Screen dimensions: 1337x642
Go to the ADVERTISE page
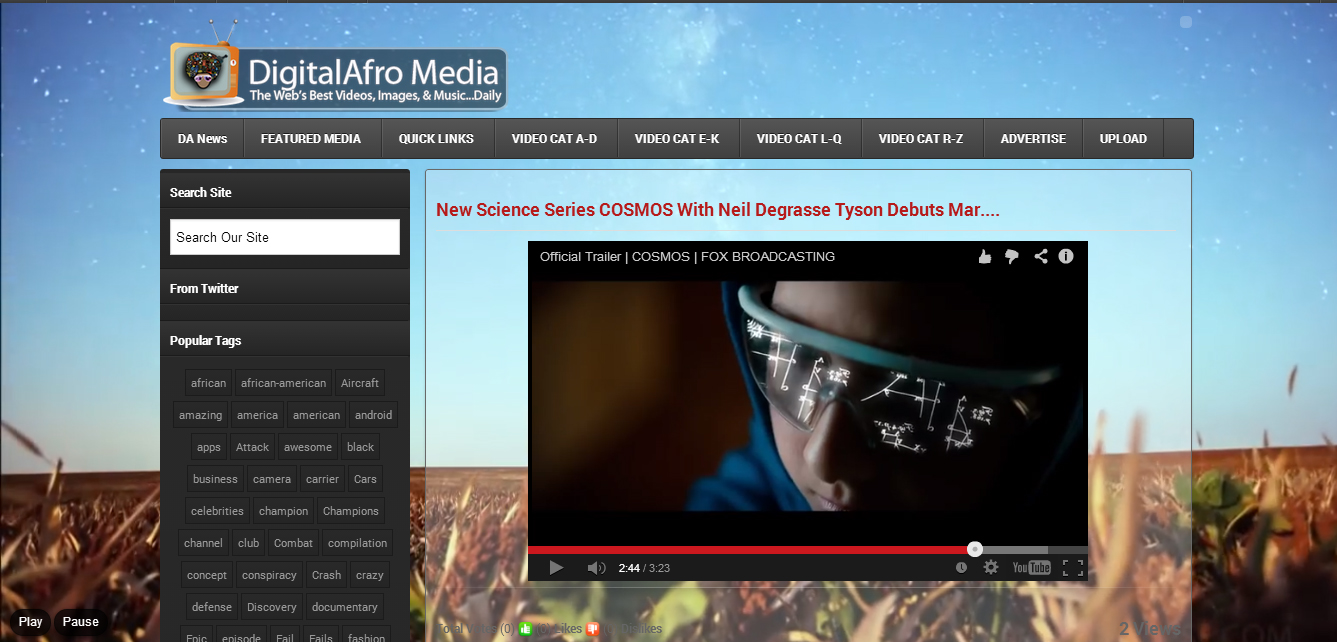tap(1033, 139)
